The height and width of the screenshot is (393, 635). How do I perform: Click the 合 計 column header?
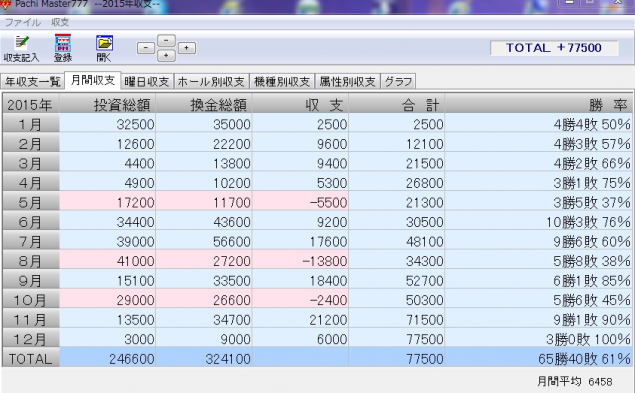click(x=396, y=105)
